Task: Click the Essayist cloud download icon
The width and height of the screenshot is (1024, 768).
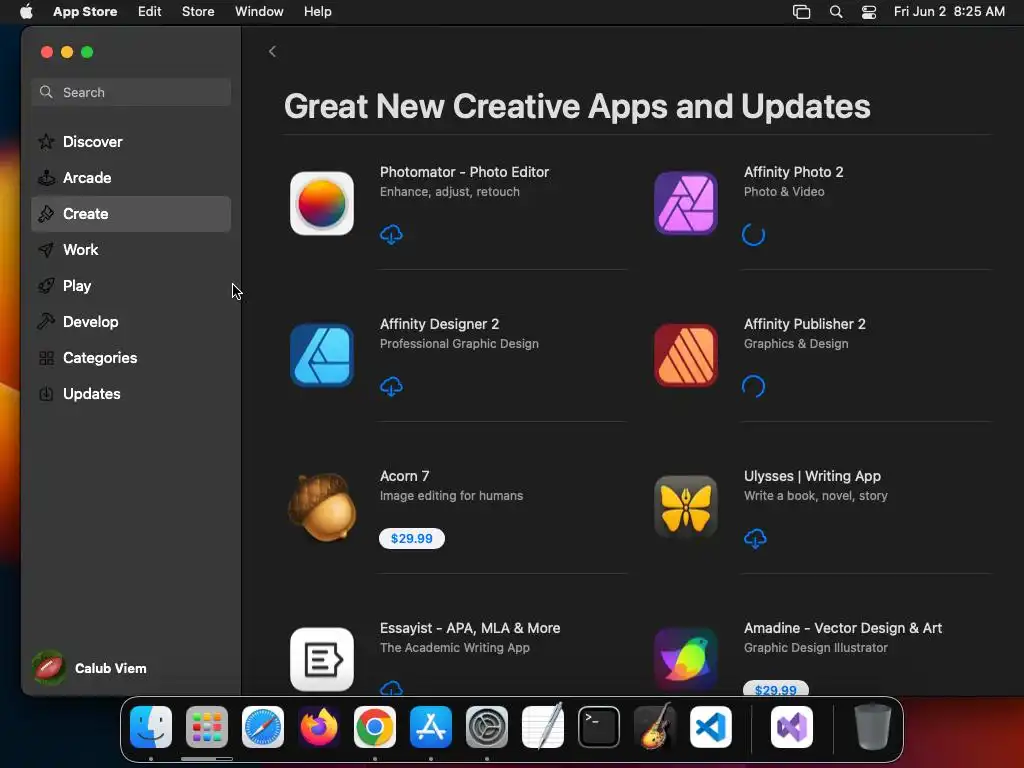Action: coord(391,688)
